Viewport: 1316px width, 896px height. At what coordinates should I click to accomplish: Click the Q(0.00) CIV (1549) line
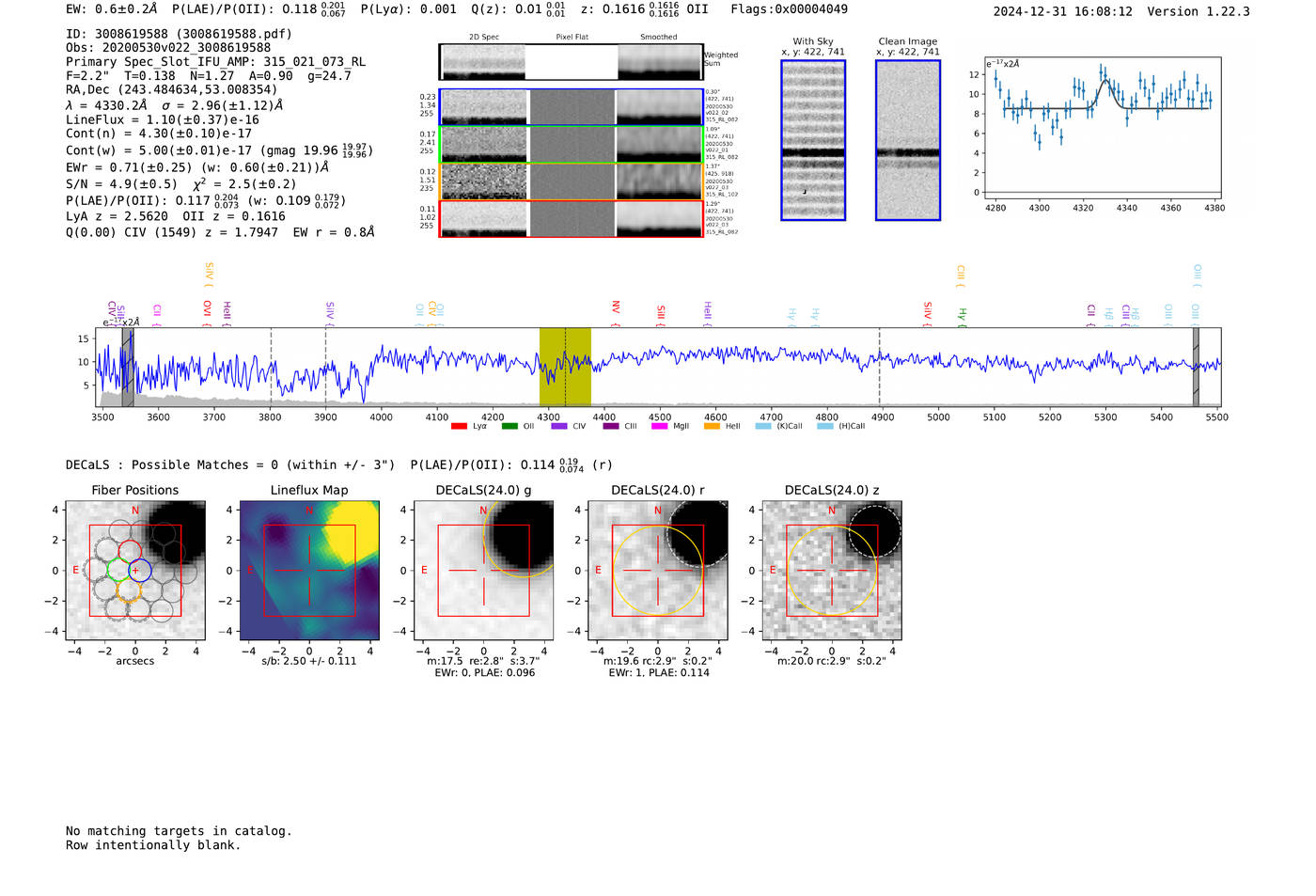click(220, 232)
